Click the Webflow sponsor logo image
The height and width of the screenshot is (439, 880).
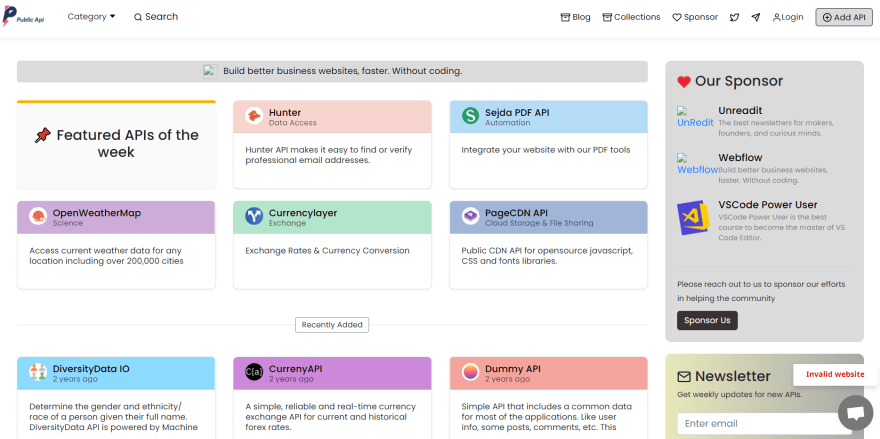697,164
